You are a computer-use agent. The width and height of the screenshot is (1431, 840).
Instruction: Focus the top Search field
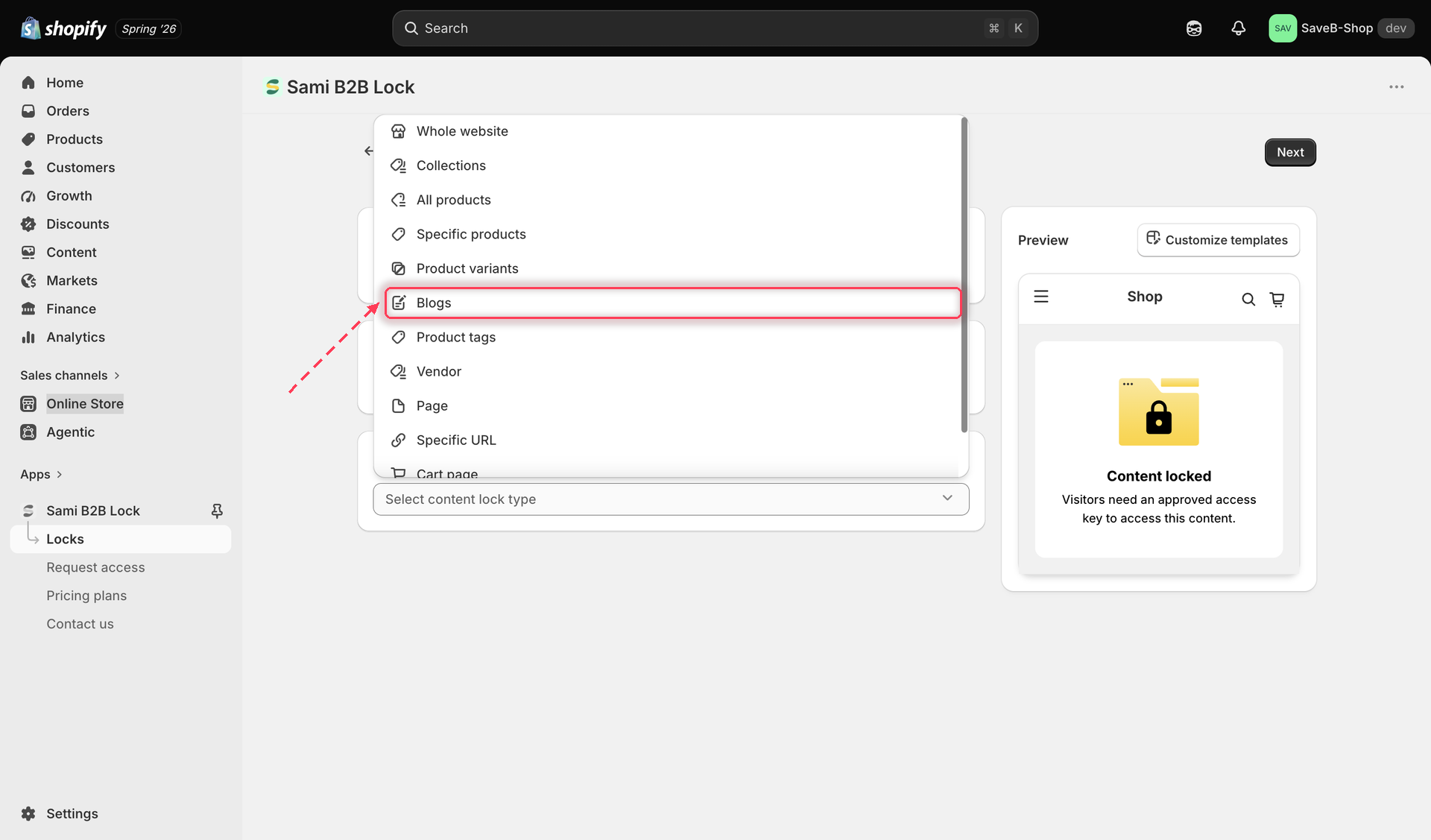pyautogui.click(x=715, y=28)
